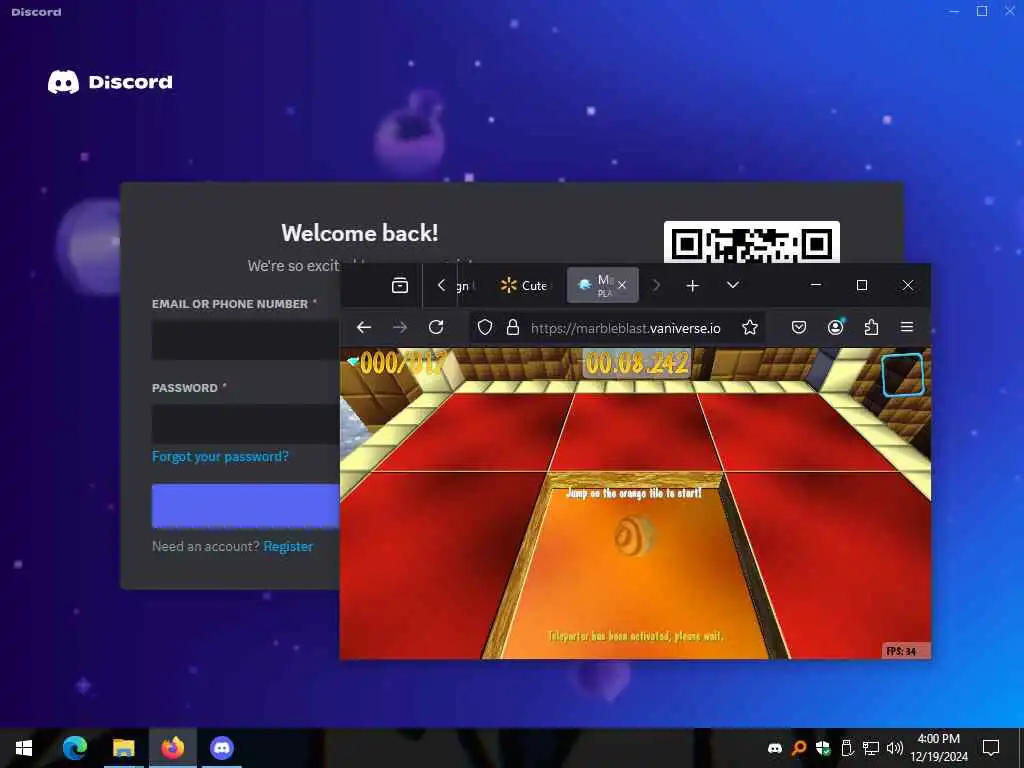This screenshot has width=1024, height=768.
Task: Open the notification center icon
Action: (x=991, y=748)
